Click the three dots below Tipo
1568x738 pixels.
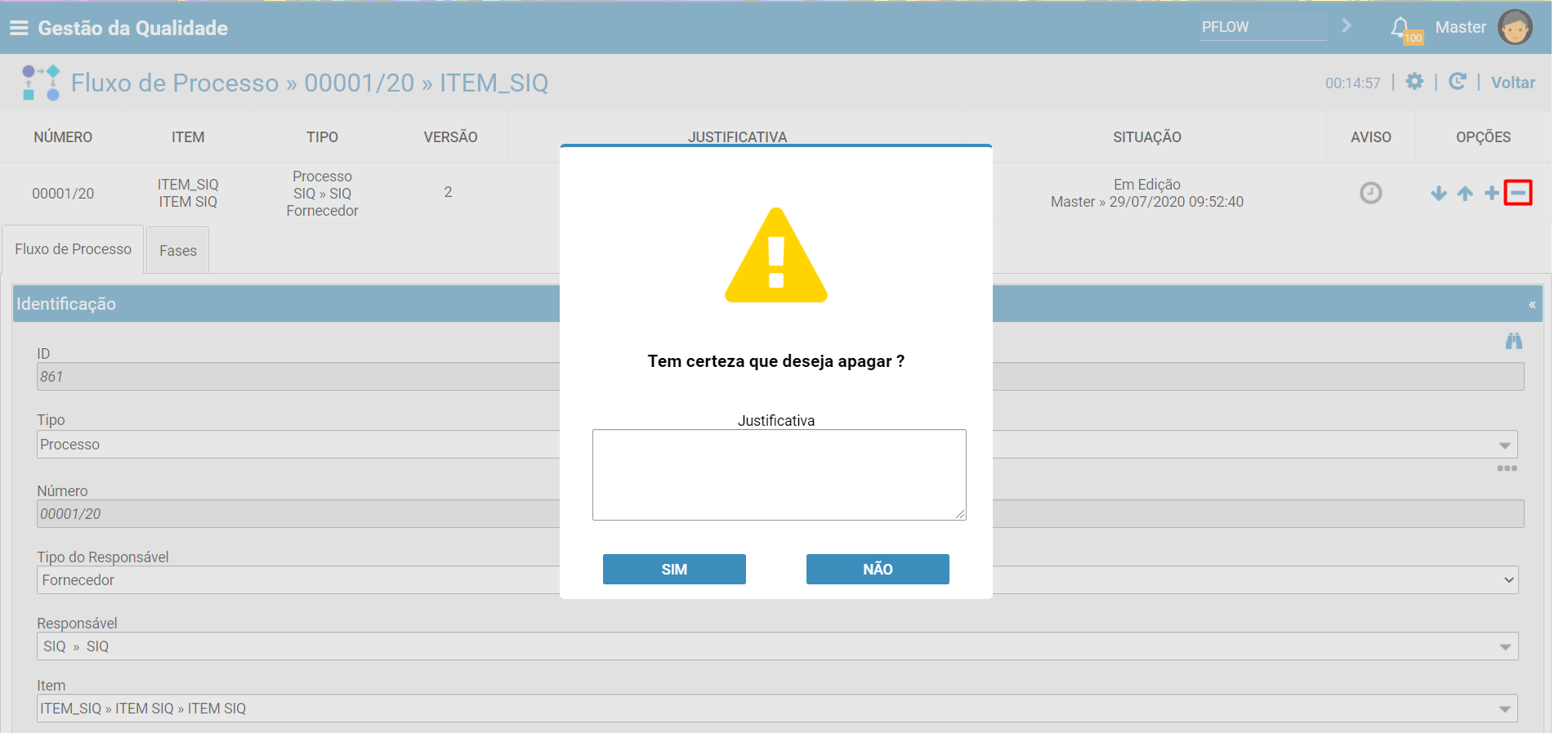(1507, 468)
